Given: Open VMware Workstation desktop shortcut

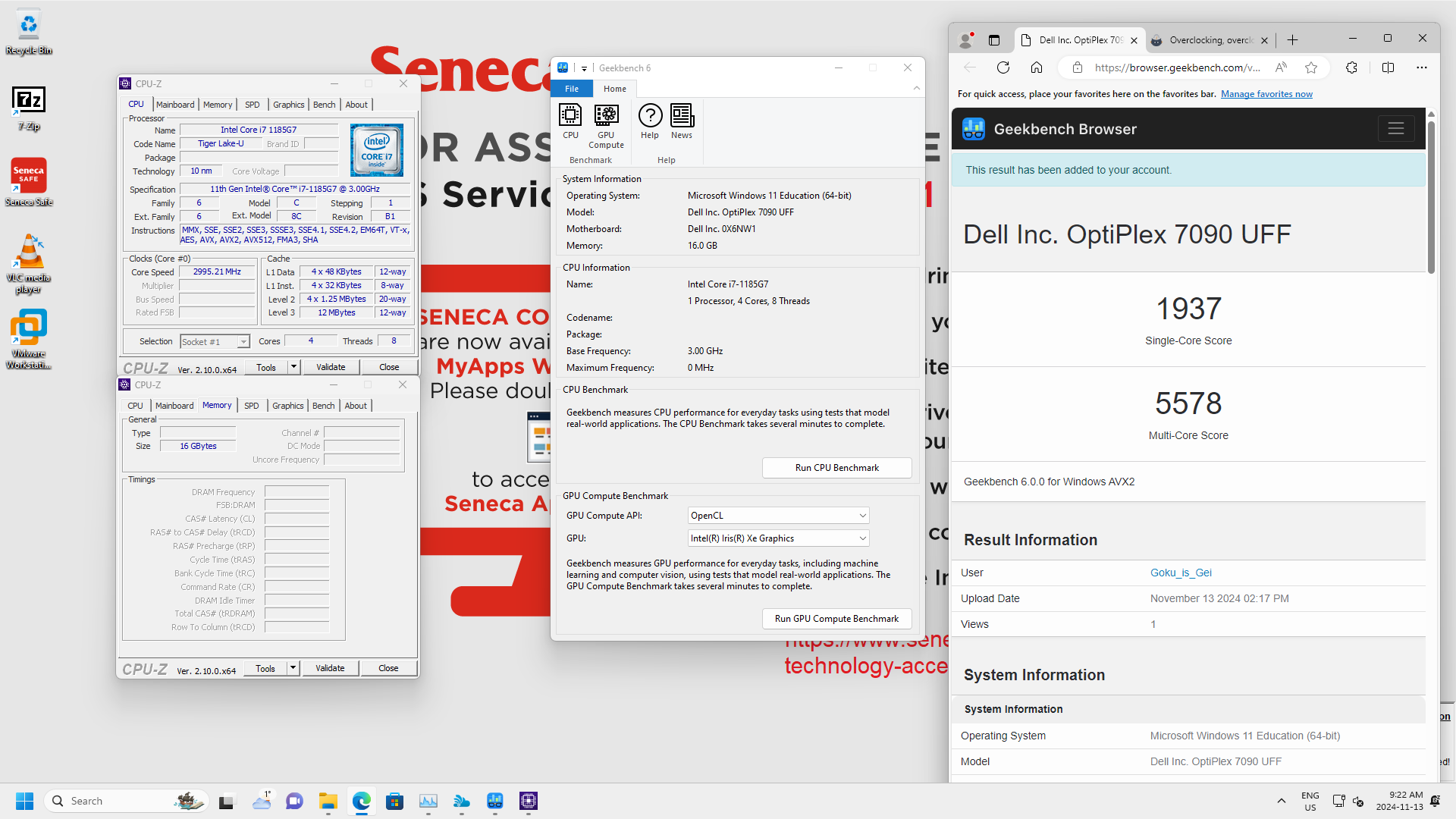Looking at the screenshot, I should (x=29, y=339).
